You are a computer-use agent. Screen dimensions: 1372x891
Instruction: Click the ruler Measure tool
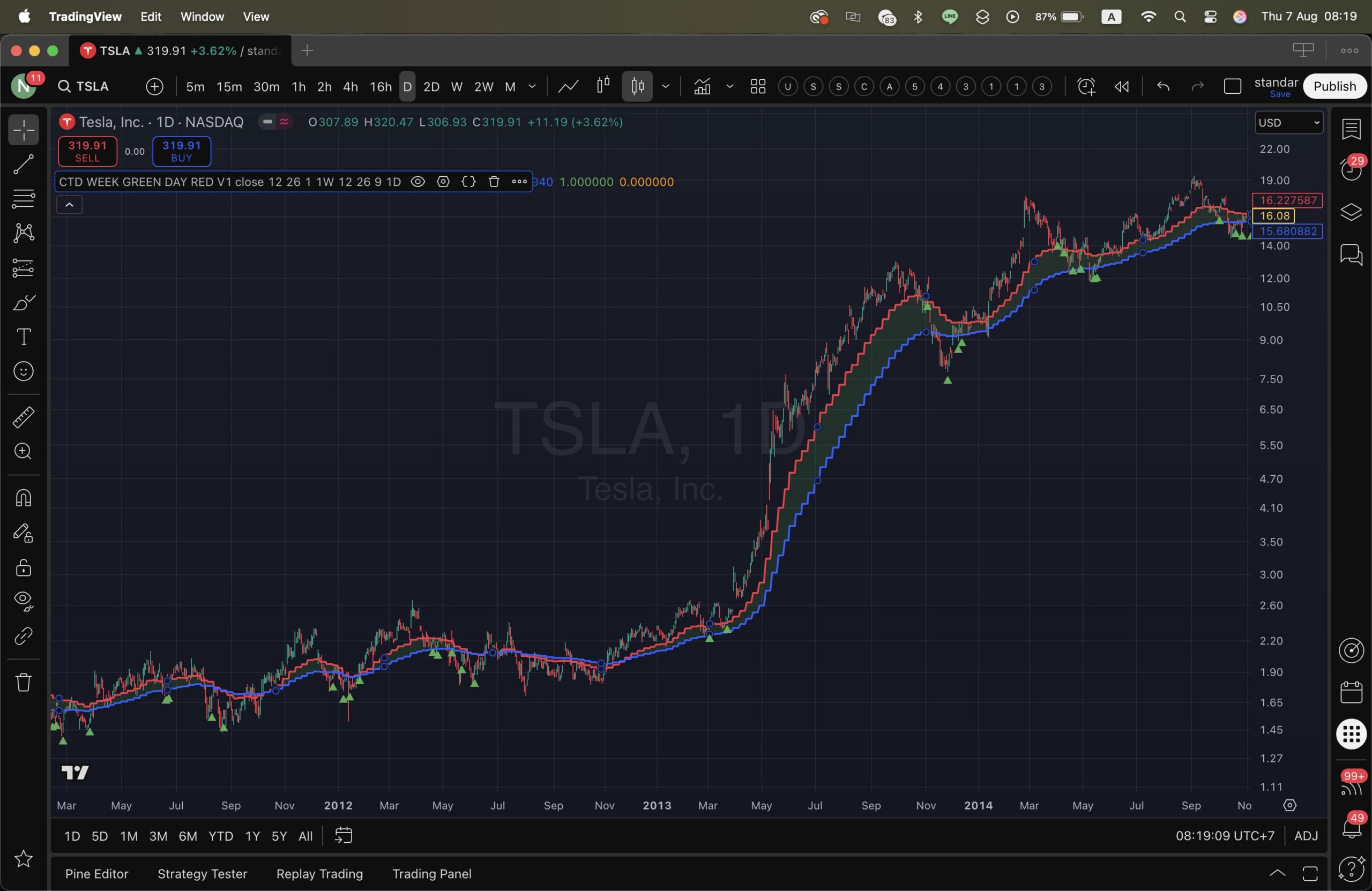(23, 417)
